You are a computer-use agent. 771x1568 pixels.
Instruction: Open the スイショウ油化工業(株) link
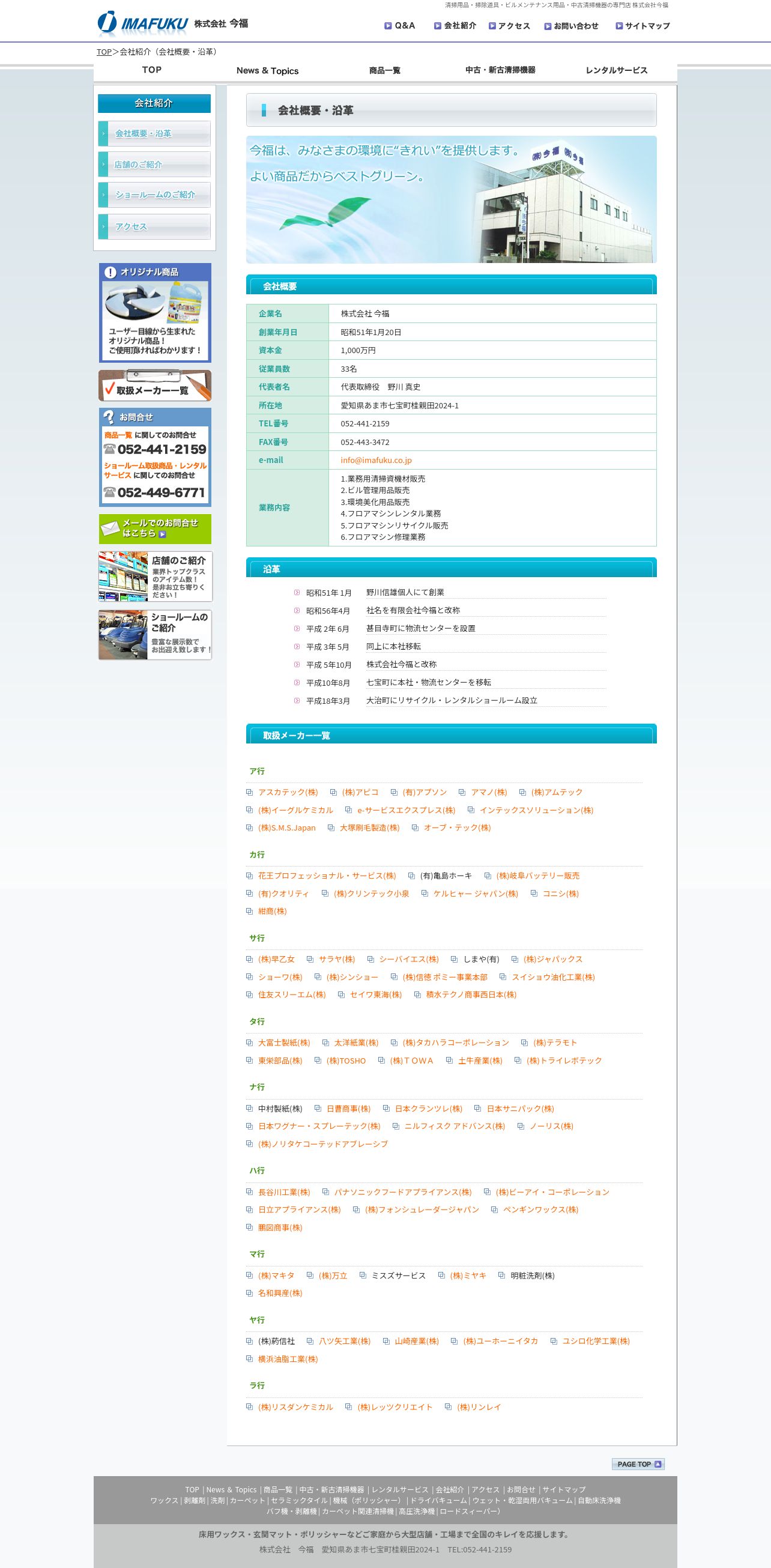point(553,977)
